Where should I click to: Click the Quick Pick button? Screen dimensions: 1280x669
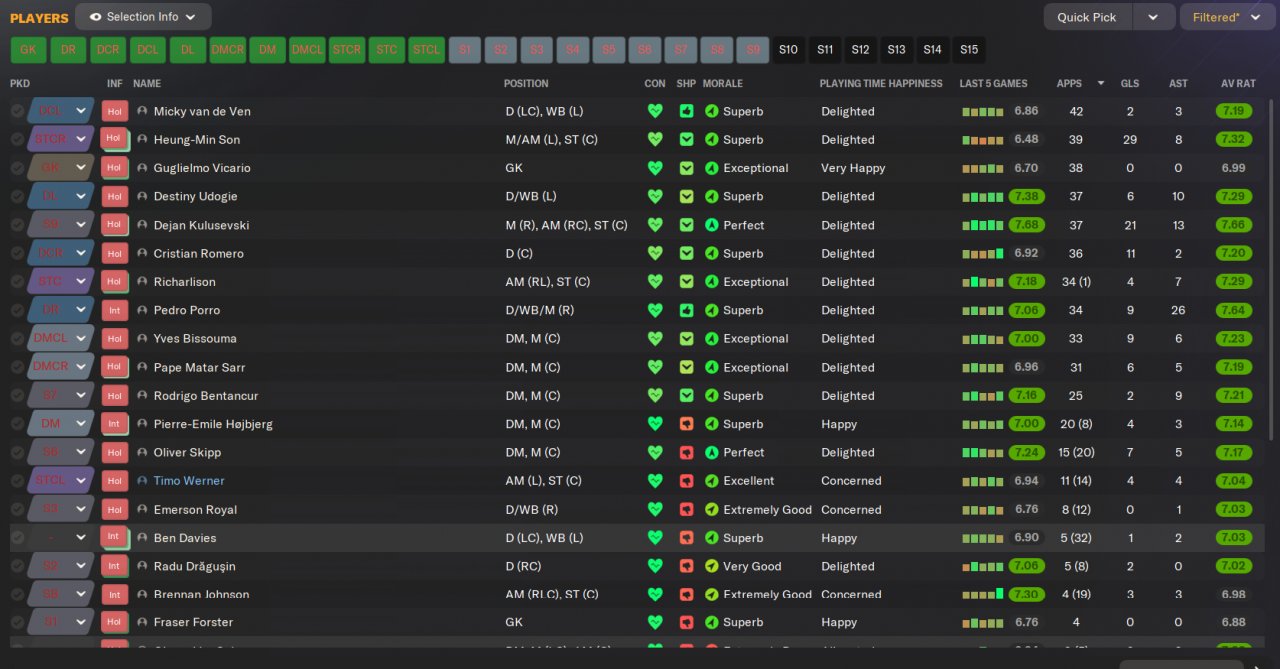click(x=1088, y=17)
